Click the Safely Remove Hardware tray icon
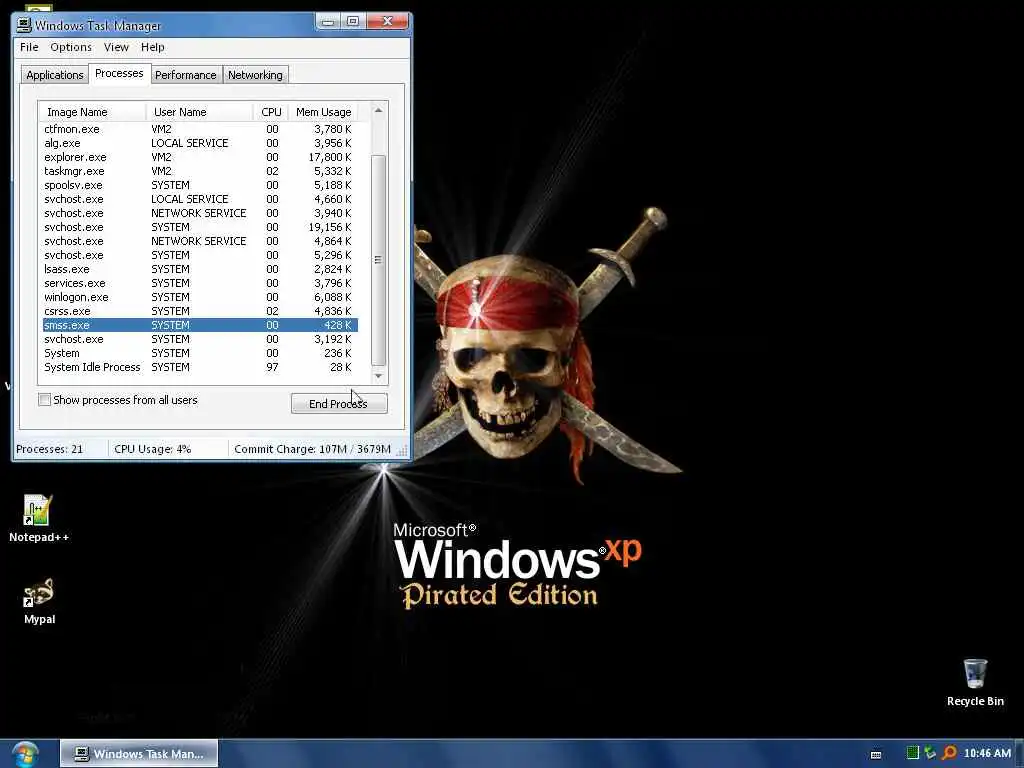The height and width of the screenshot is (768, 1024). click(930, 753)
